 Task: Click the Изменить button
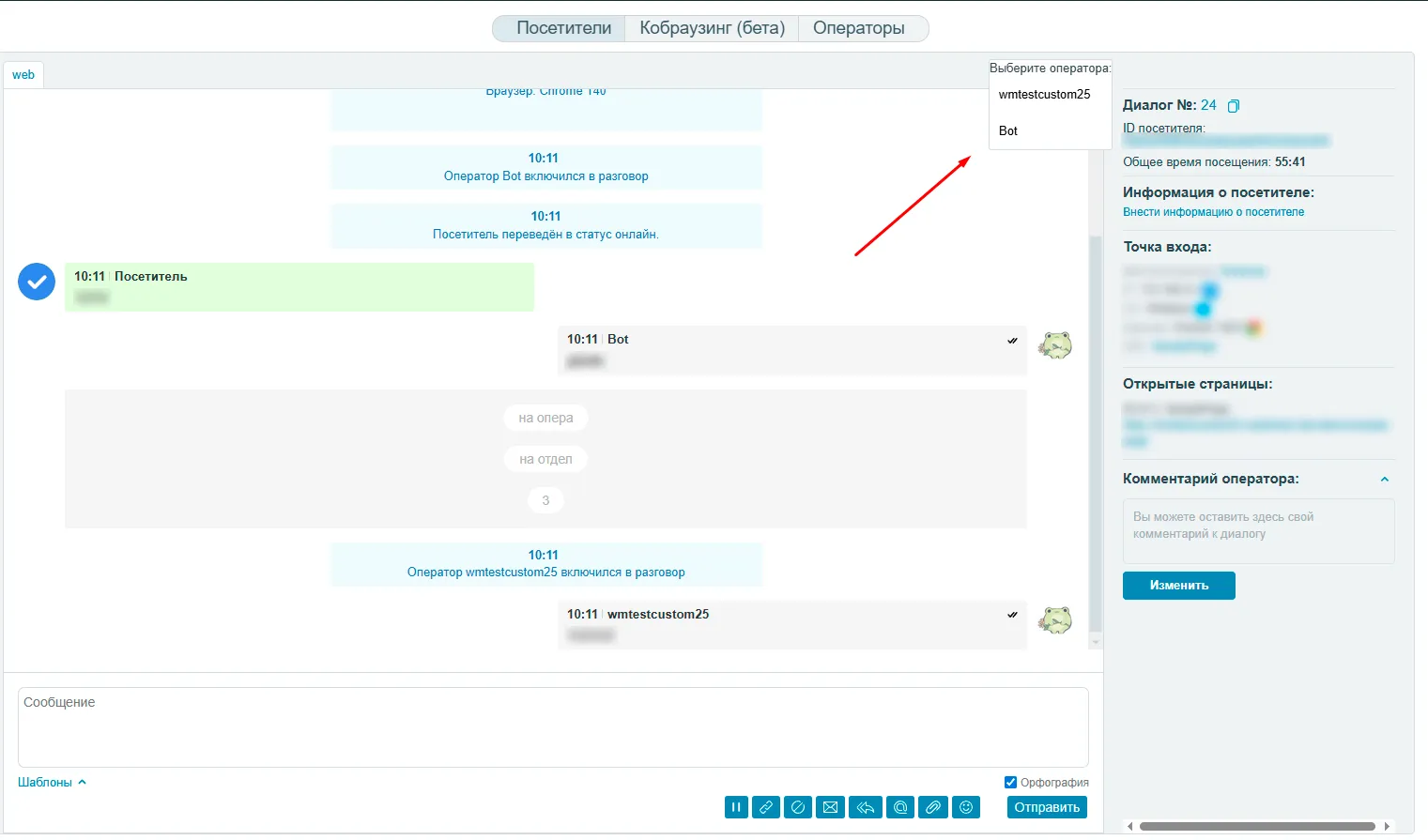[1178, 586]
